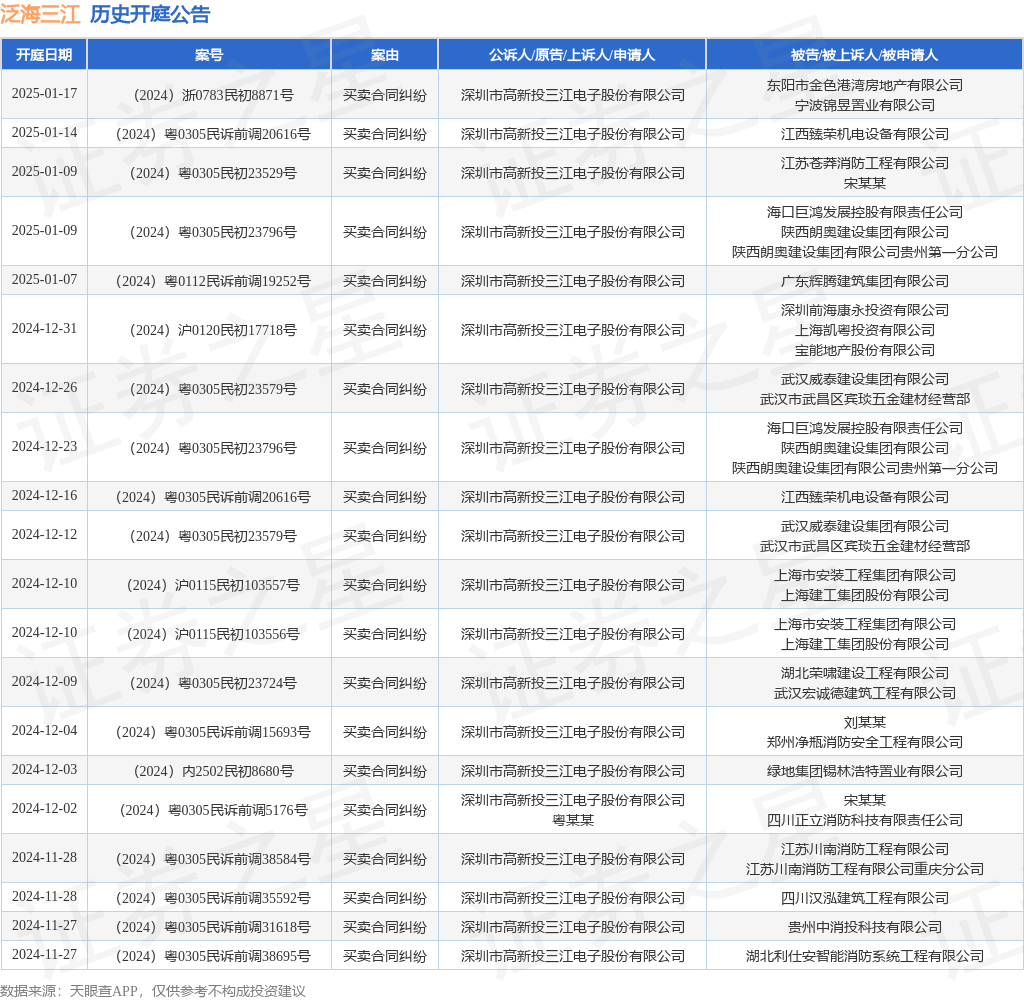Click 四川汉泓建筑工程有限公司
Screen dimensions: 1024x1000
click(865, 899)
